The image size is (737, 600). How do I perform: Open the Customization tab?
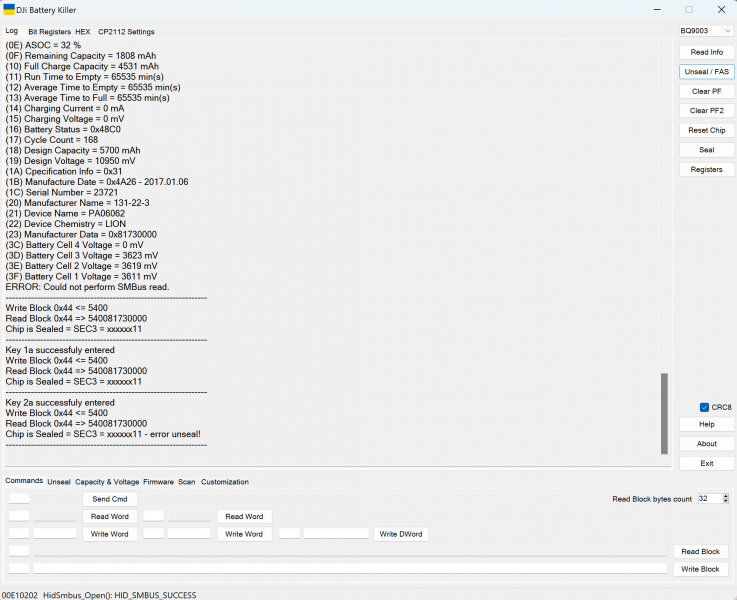click(225, 482)
